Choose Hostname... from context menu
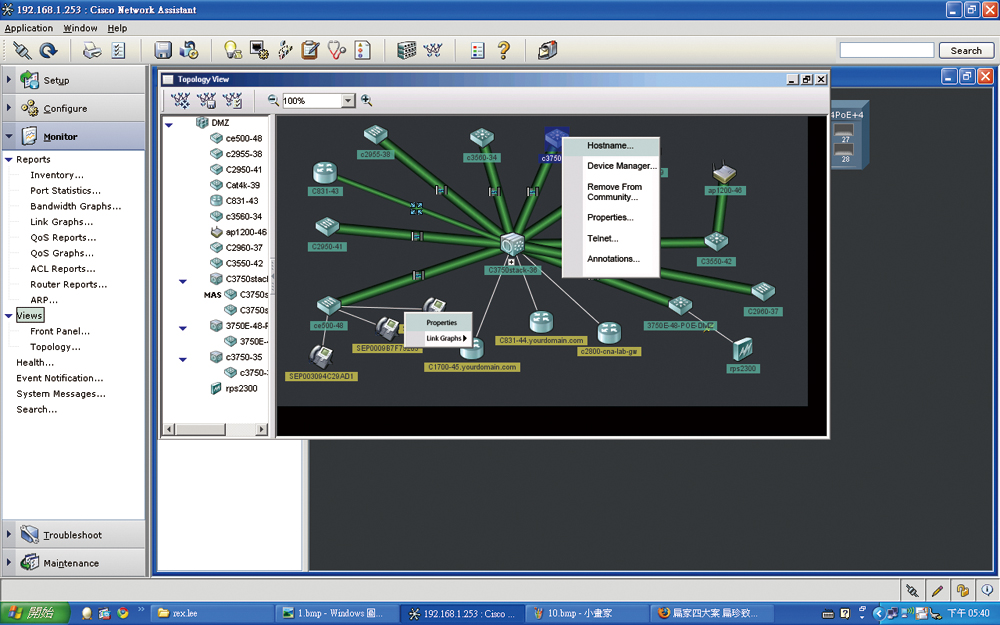Image resolution: width=1000 pixels, height=625 pixels. 610,145
